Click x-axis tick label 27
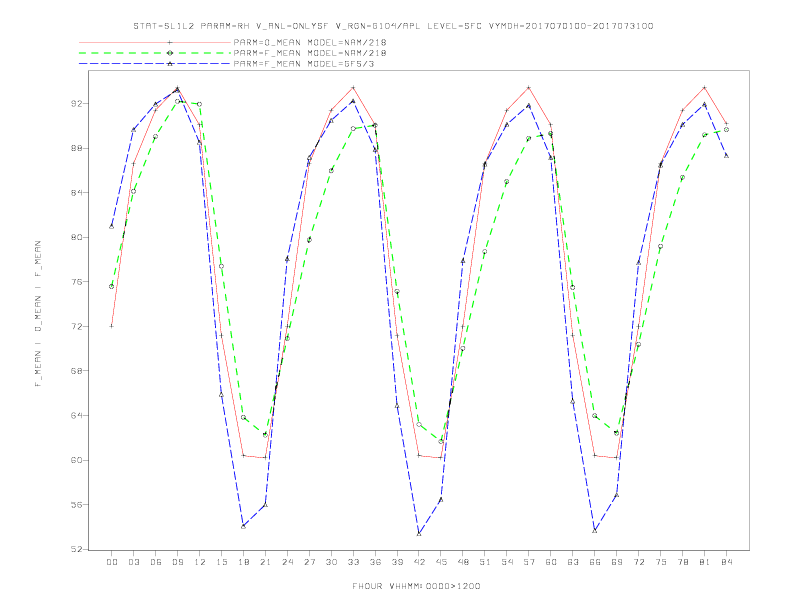 point(310,562)
